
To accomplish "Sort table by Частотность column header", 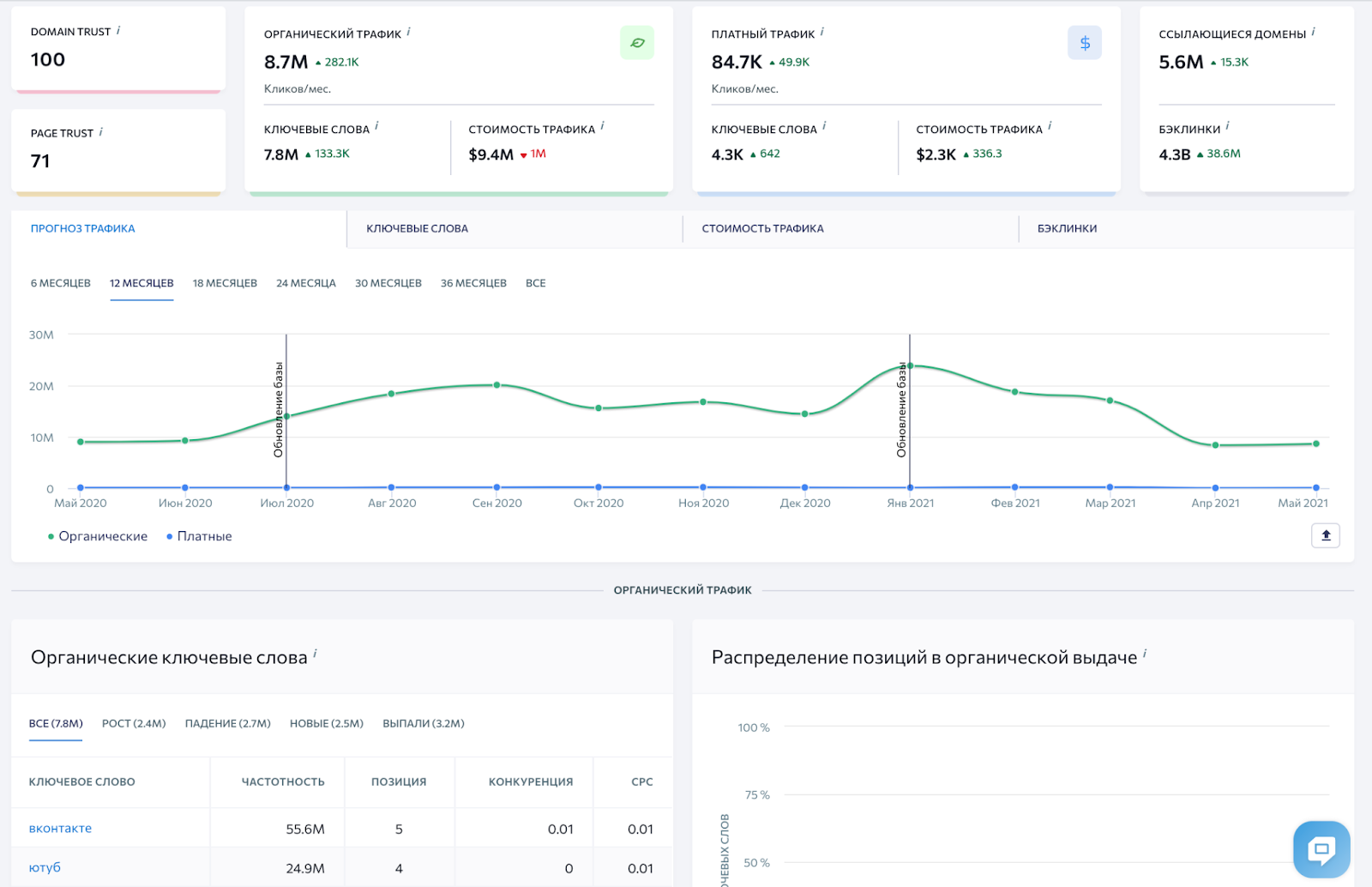I will pos(282,782).
